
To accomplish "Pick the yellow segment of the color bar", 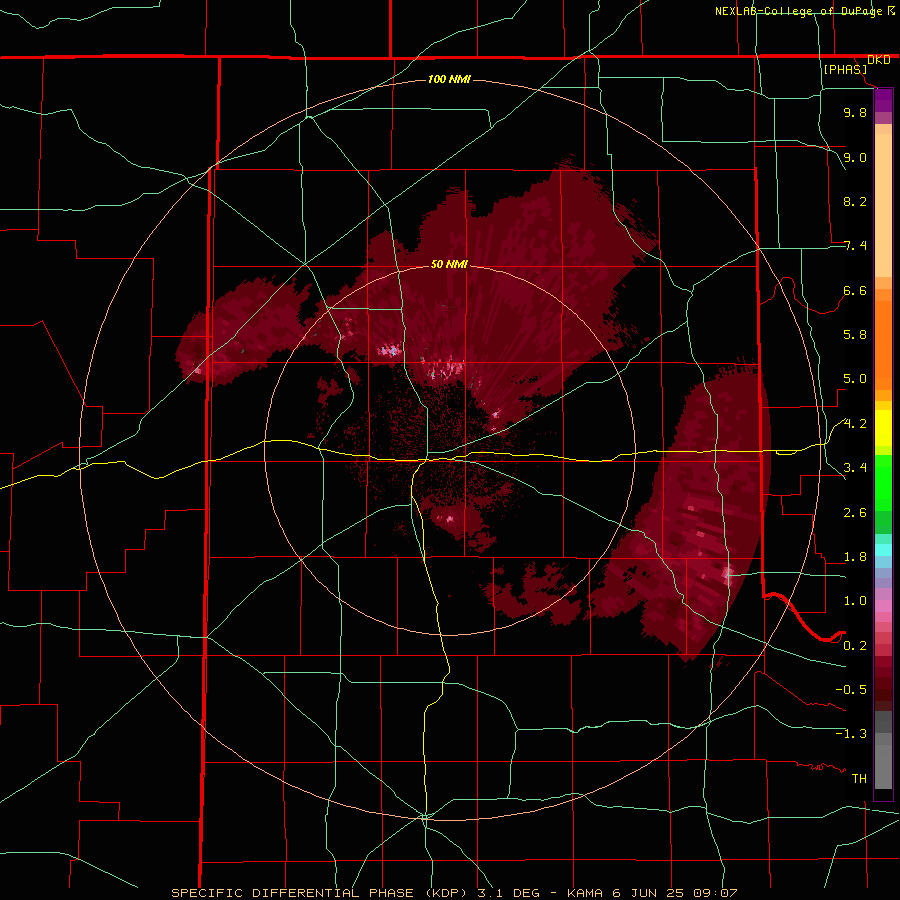I will click(x=883, y=428).
